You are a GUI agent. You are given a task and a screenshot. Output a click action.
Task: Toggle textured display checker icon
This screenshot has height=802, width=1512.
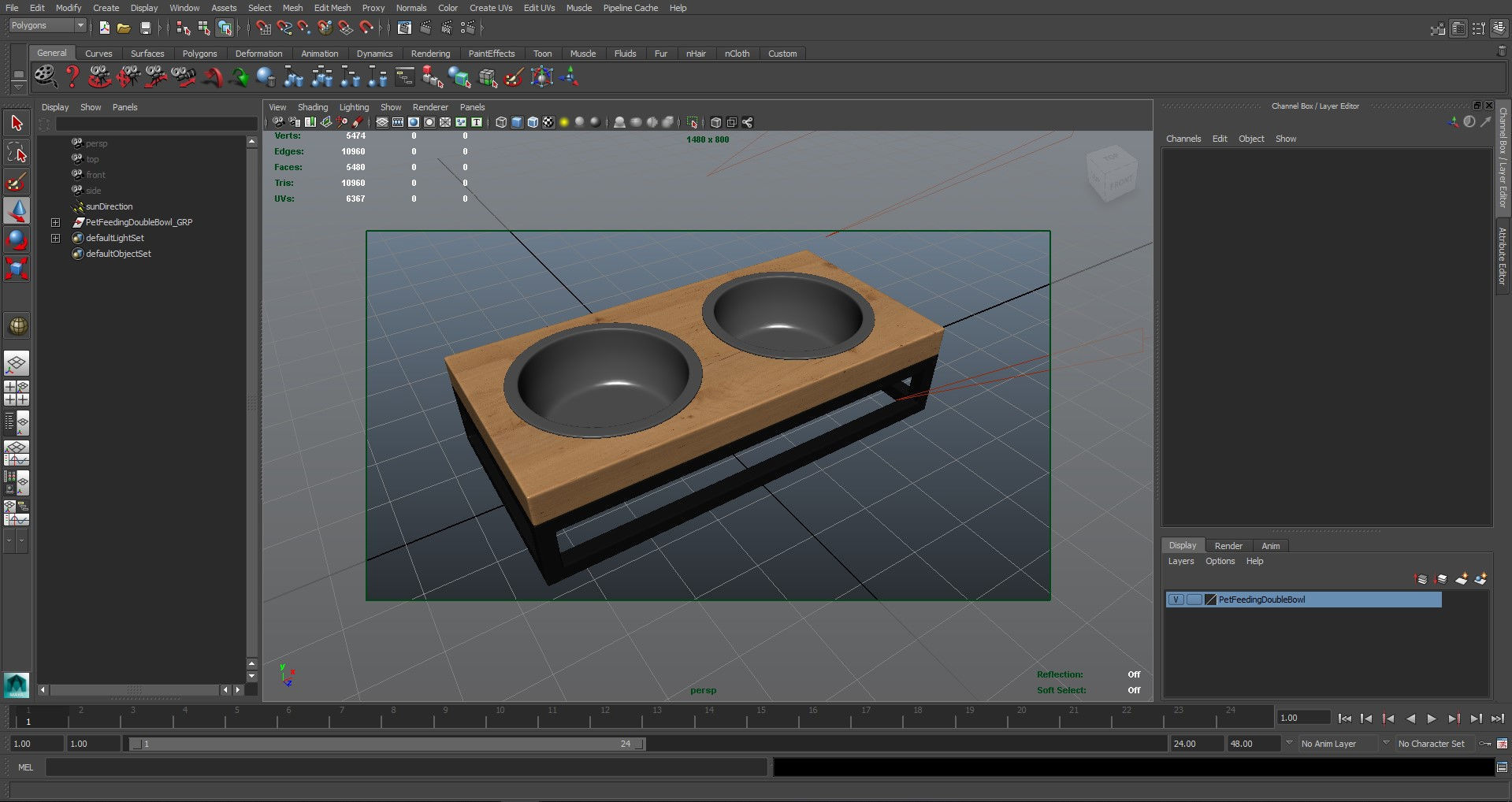click(x=548, y=122)
